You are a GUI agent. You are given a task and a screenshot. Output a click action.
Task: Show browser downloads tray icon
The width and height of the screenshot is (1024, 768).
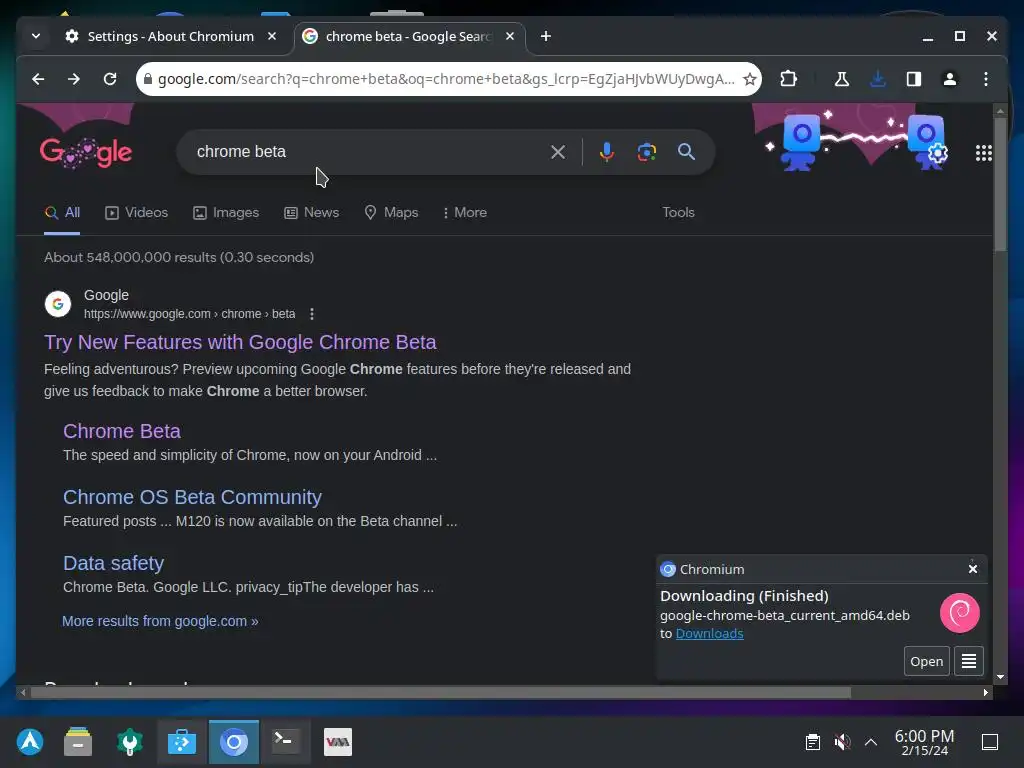click(878, 79)
